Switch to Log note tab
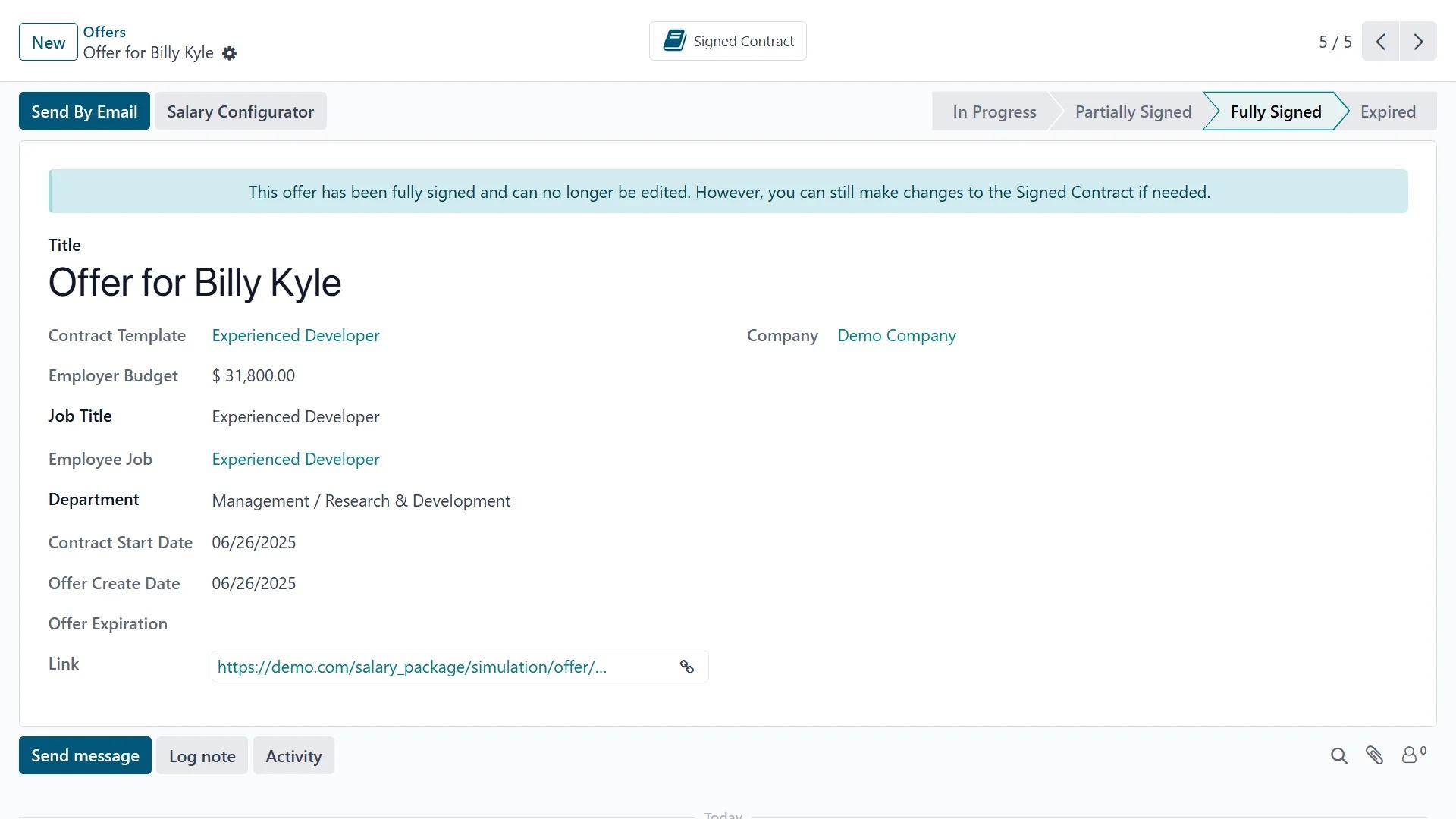1456x819 pixels. (x=202, y=756)
